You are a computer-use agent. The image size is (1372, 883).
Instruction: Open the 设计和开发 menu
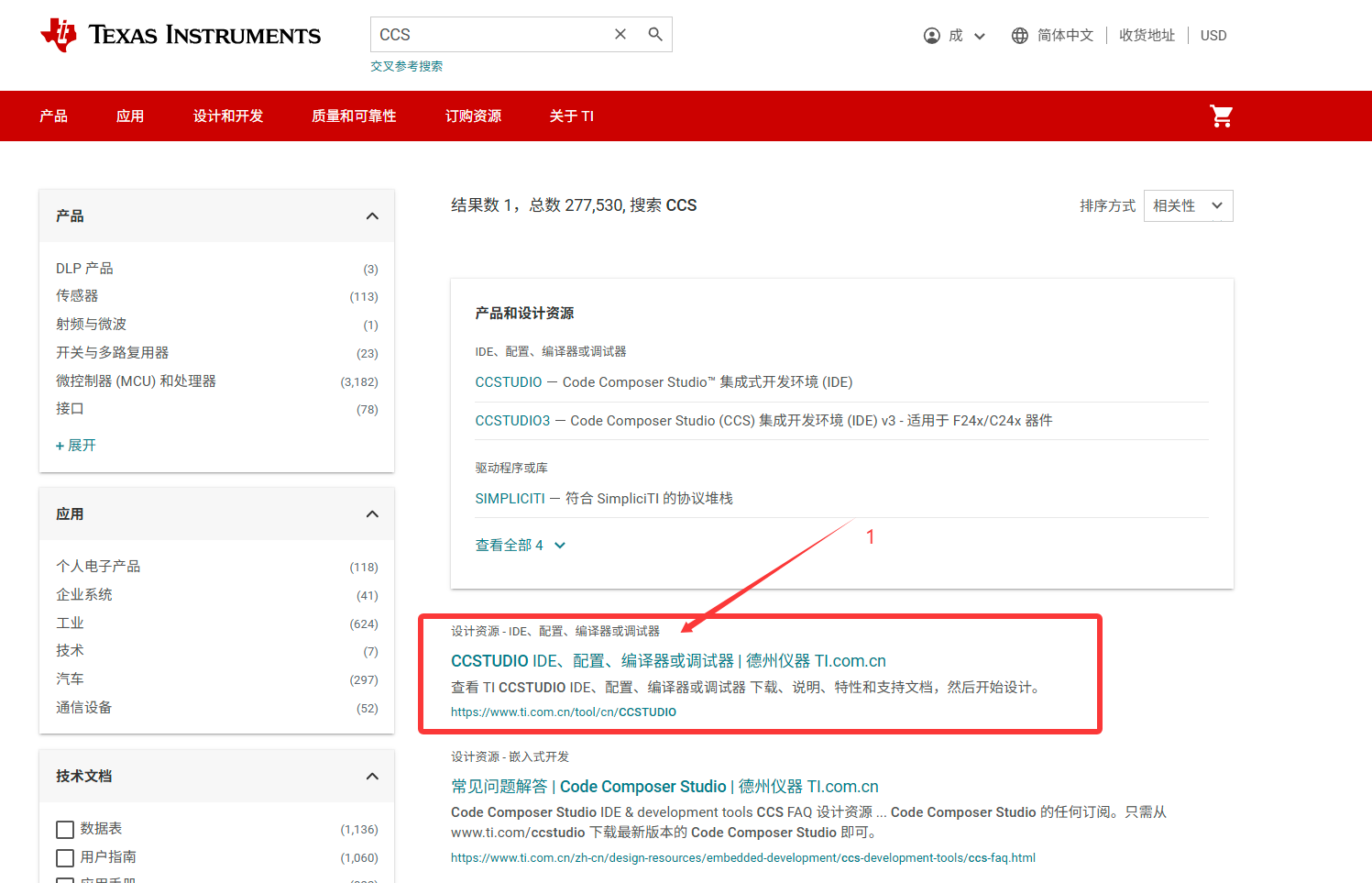[228, 116]
